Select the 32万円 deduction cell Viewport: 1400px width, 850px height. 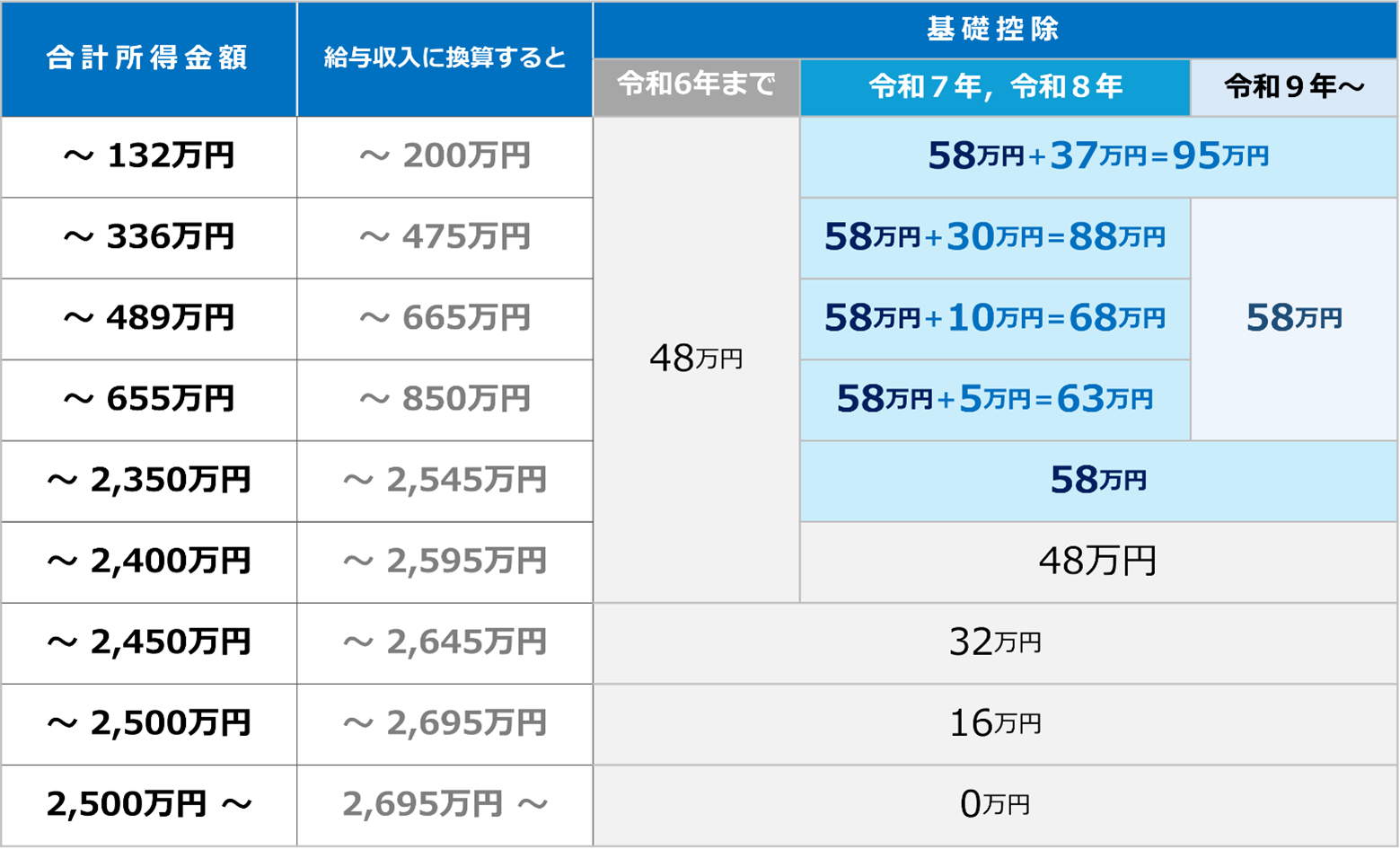click(x=995, y=642)
